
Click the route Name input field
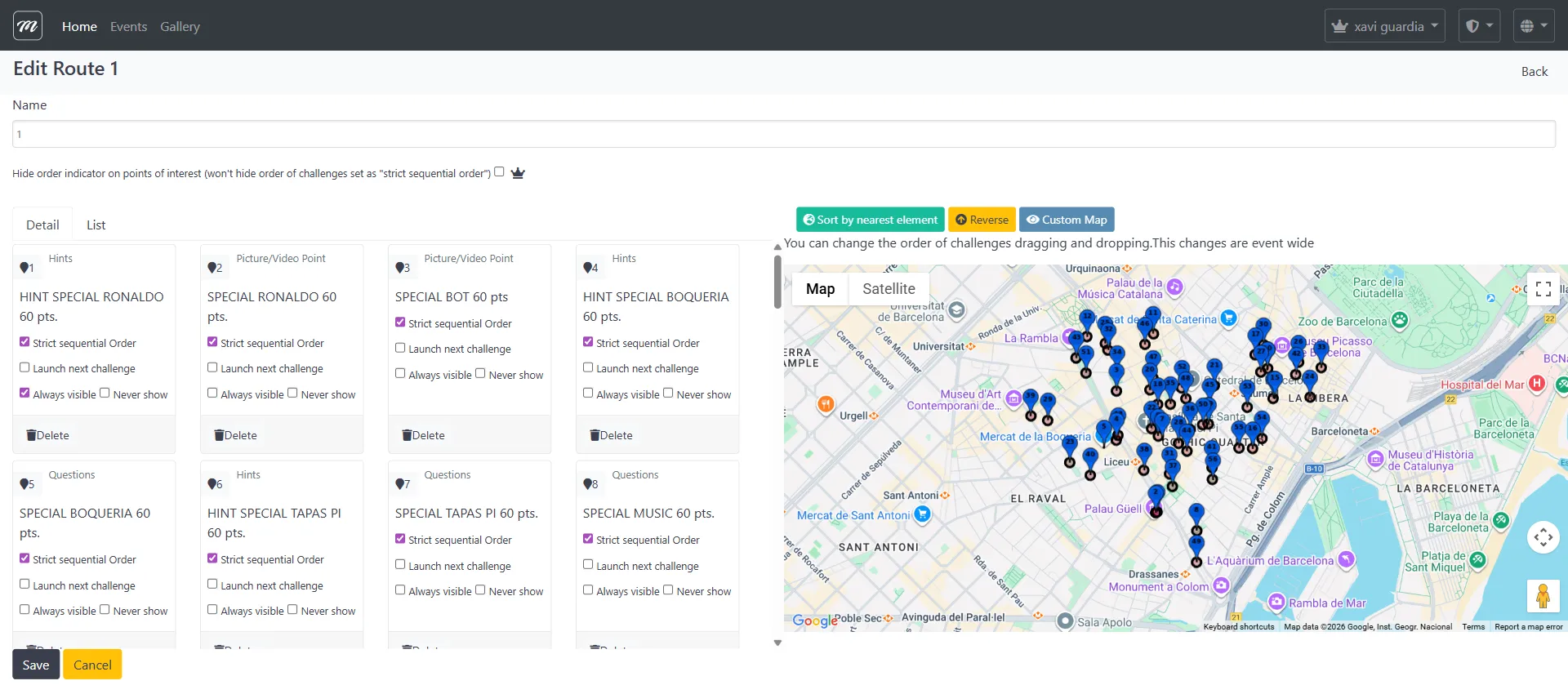[784, 134]
